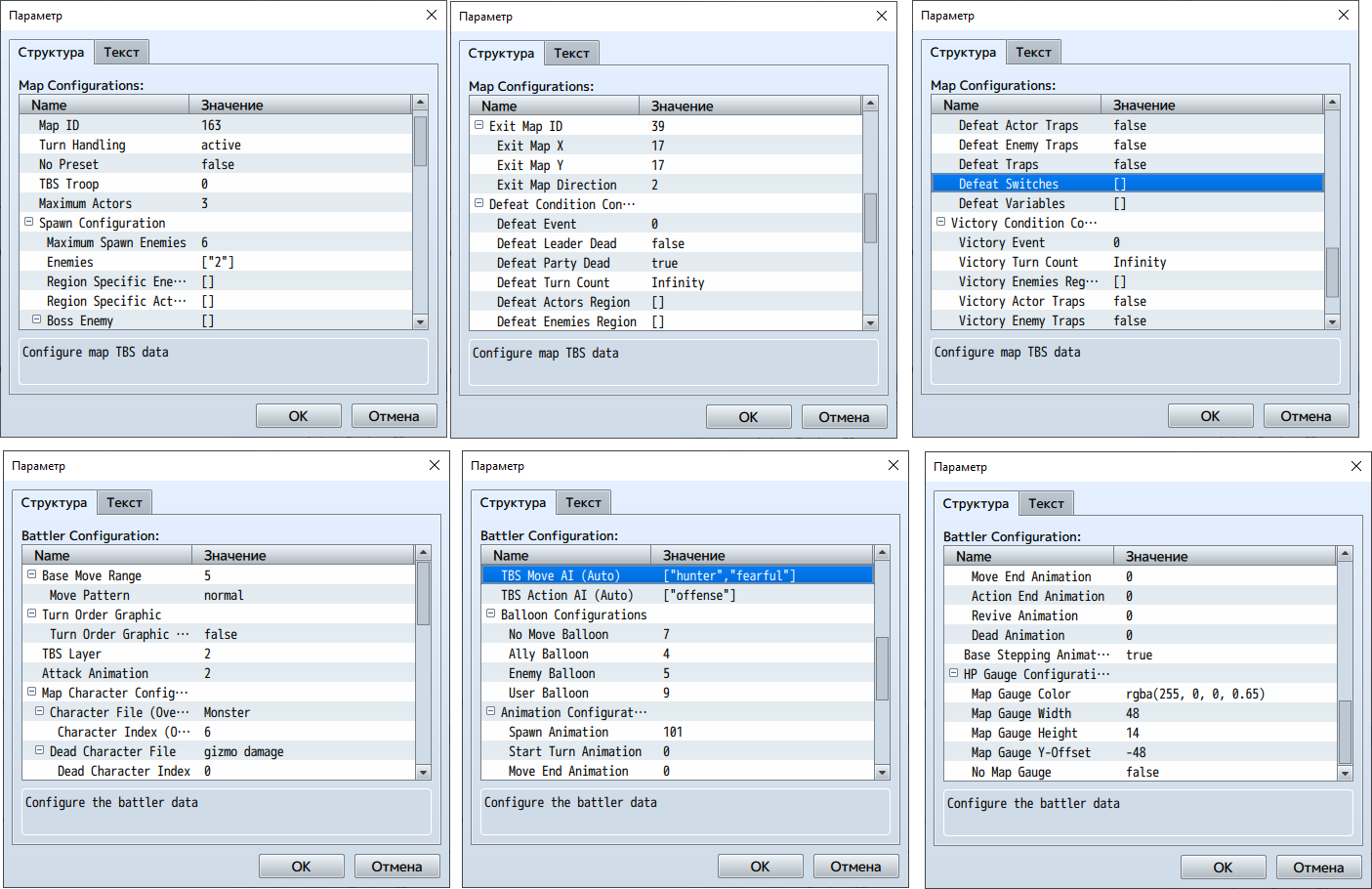
Task: Select the Map Gauge Y-Offset row
Action: [1141, 752]
